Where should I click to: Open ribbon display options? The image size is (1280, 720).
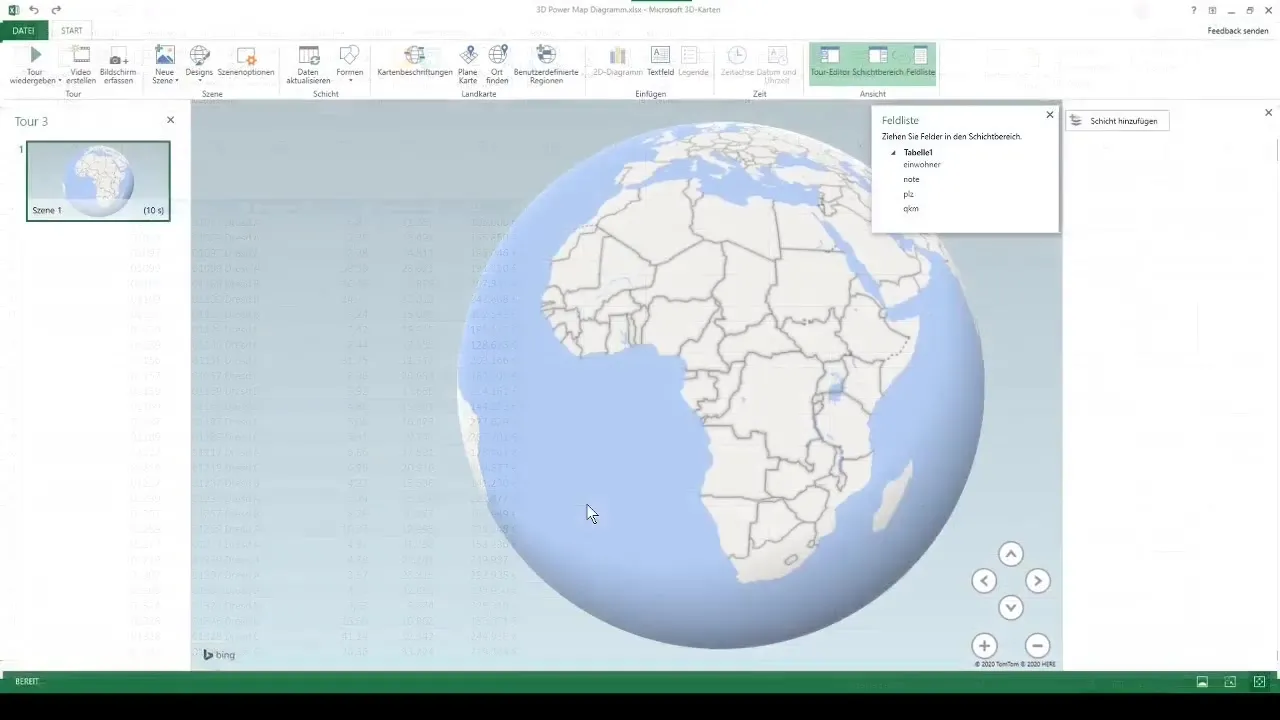coord(1212,10)
